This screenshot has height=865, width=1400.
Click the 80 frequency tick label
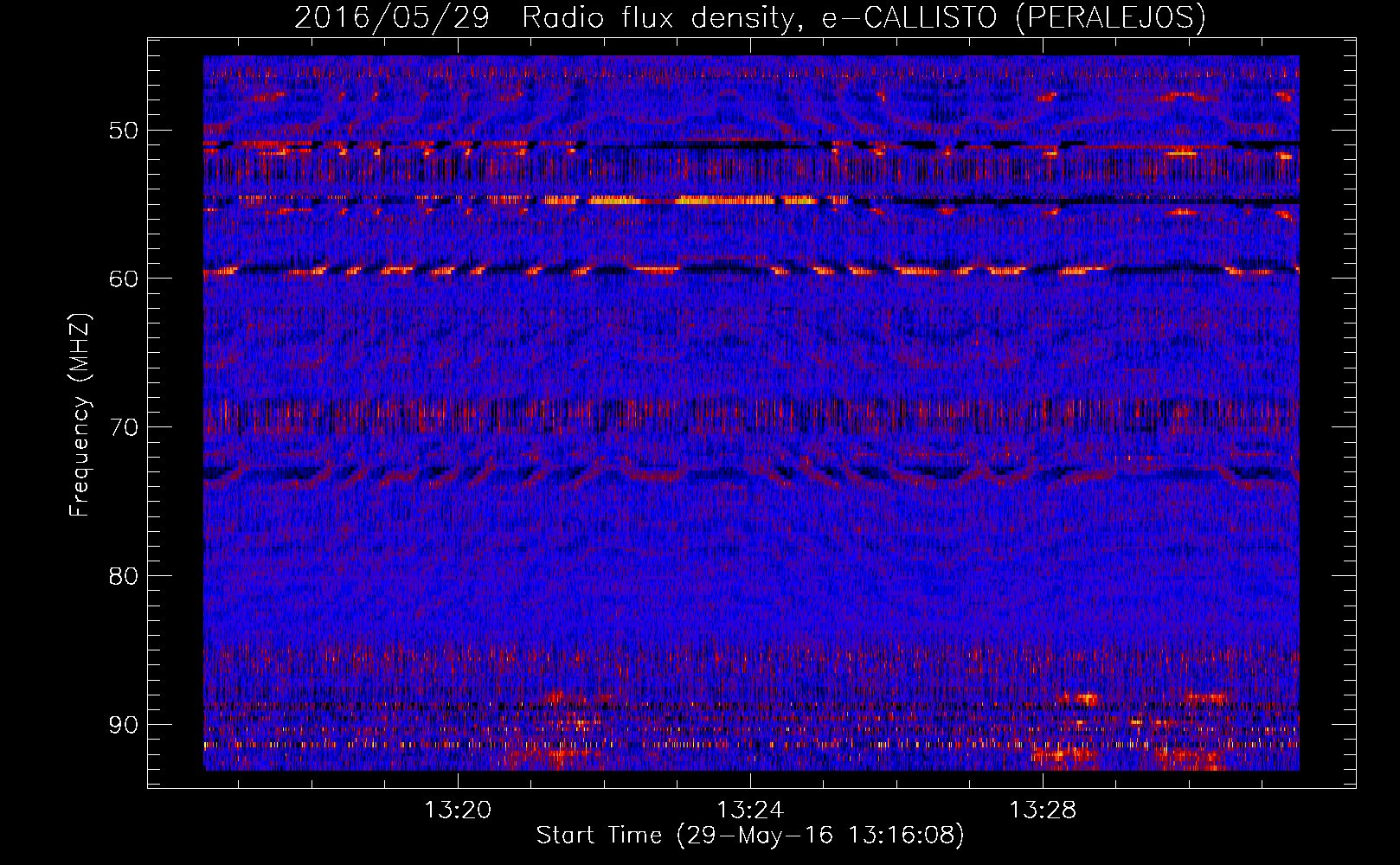123,576
